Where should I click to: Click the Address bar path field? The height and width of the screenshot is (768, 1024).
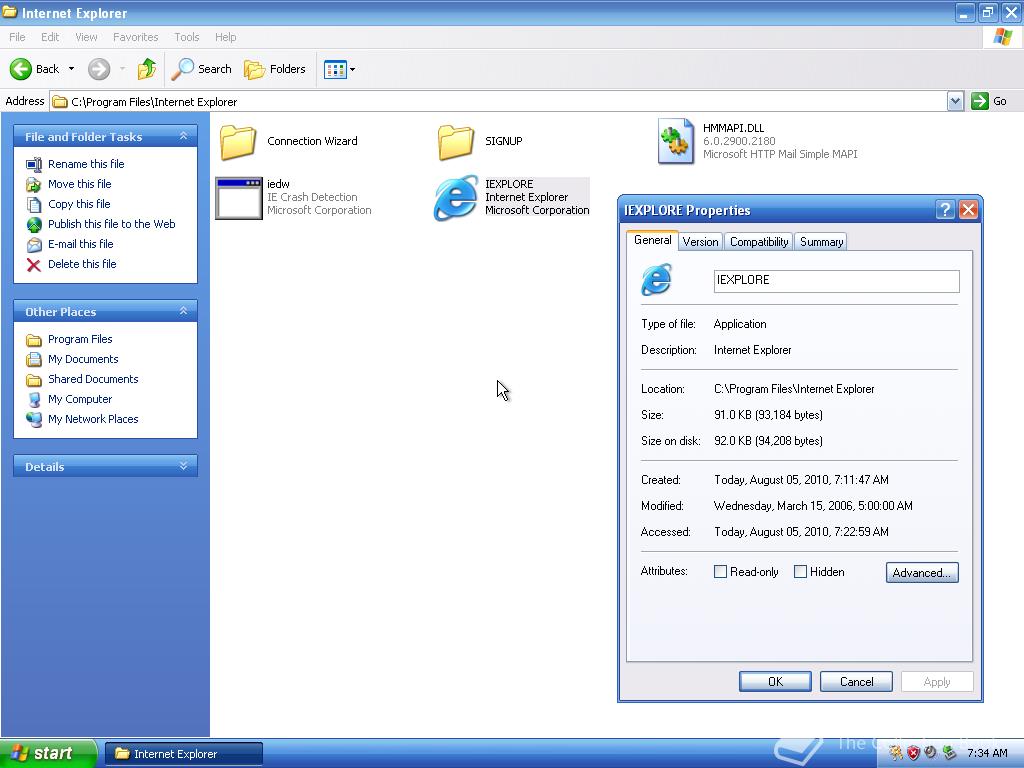500,101
